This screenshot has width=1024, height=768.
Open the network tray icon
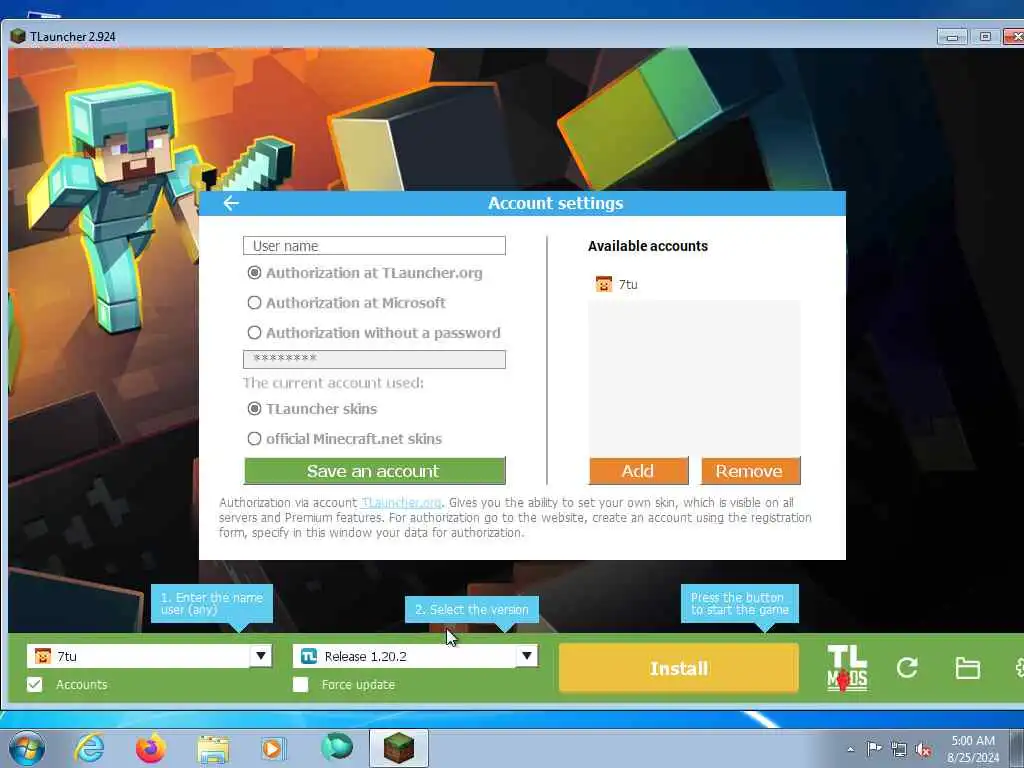point(899,750)
